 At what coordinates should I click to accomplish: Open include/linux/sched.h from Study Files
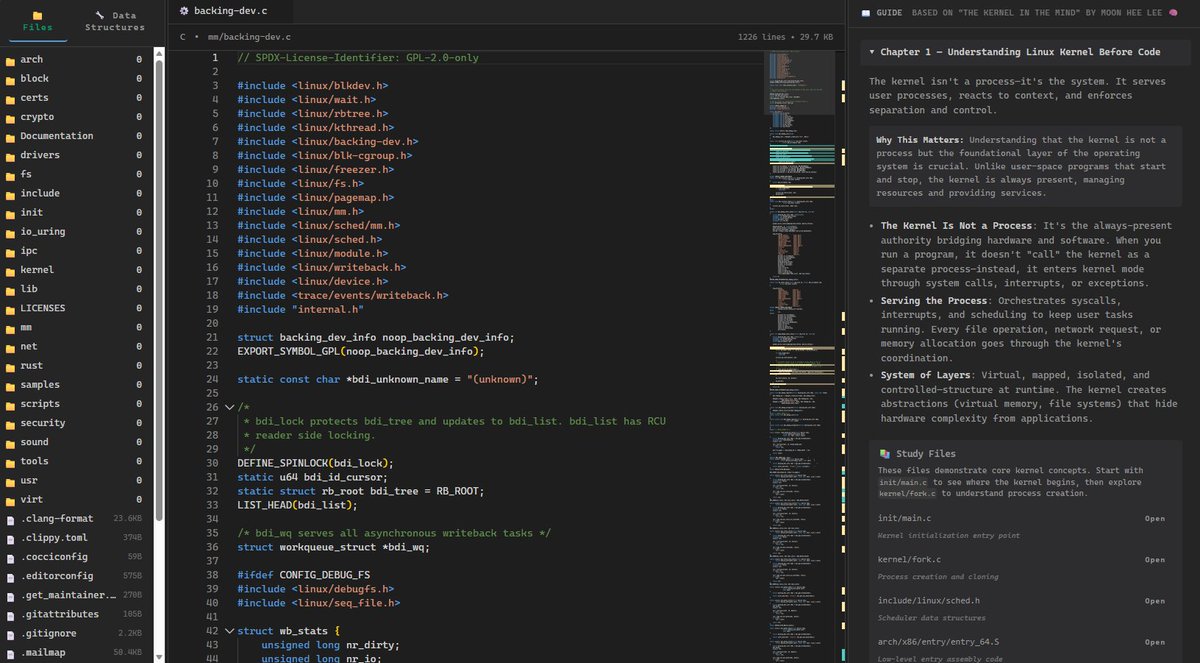pos(1154,601)
